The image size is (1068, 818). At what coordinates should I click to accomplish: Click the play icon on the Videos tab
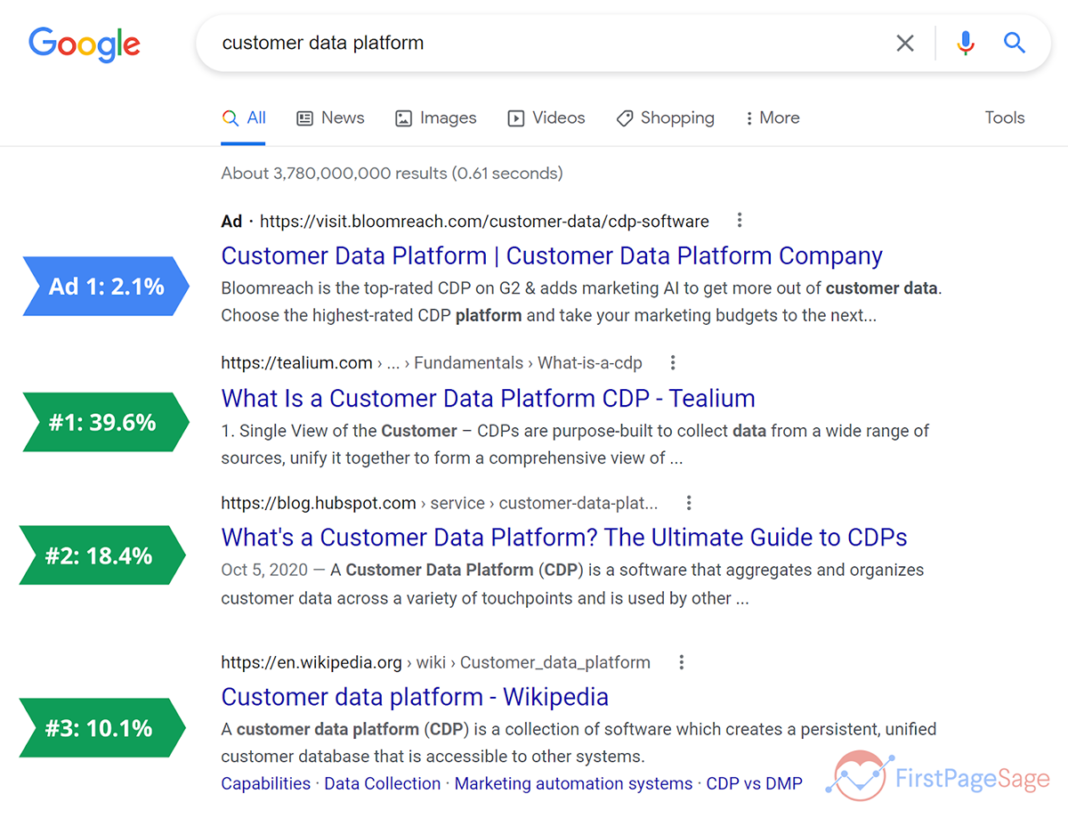point(515,118)
